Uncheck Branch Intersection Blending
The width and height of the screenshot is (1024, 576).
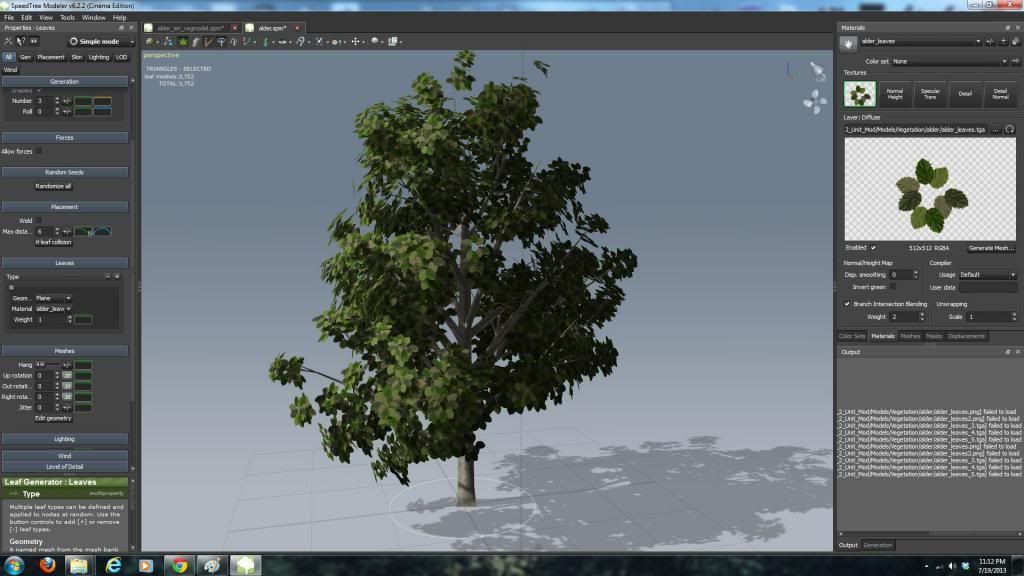(x=848, y=304)
